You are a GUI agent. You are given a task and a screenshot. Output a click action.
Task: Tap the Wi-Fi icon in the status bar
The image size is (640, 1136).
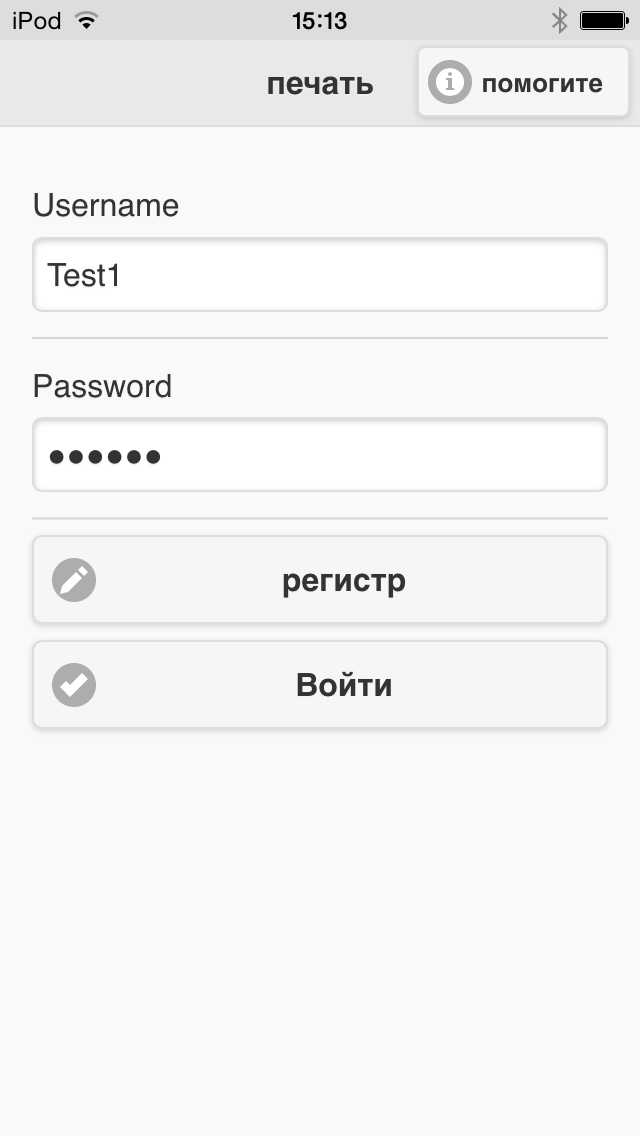[x=87, y=20]
